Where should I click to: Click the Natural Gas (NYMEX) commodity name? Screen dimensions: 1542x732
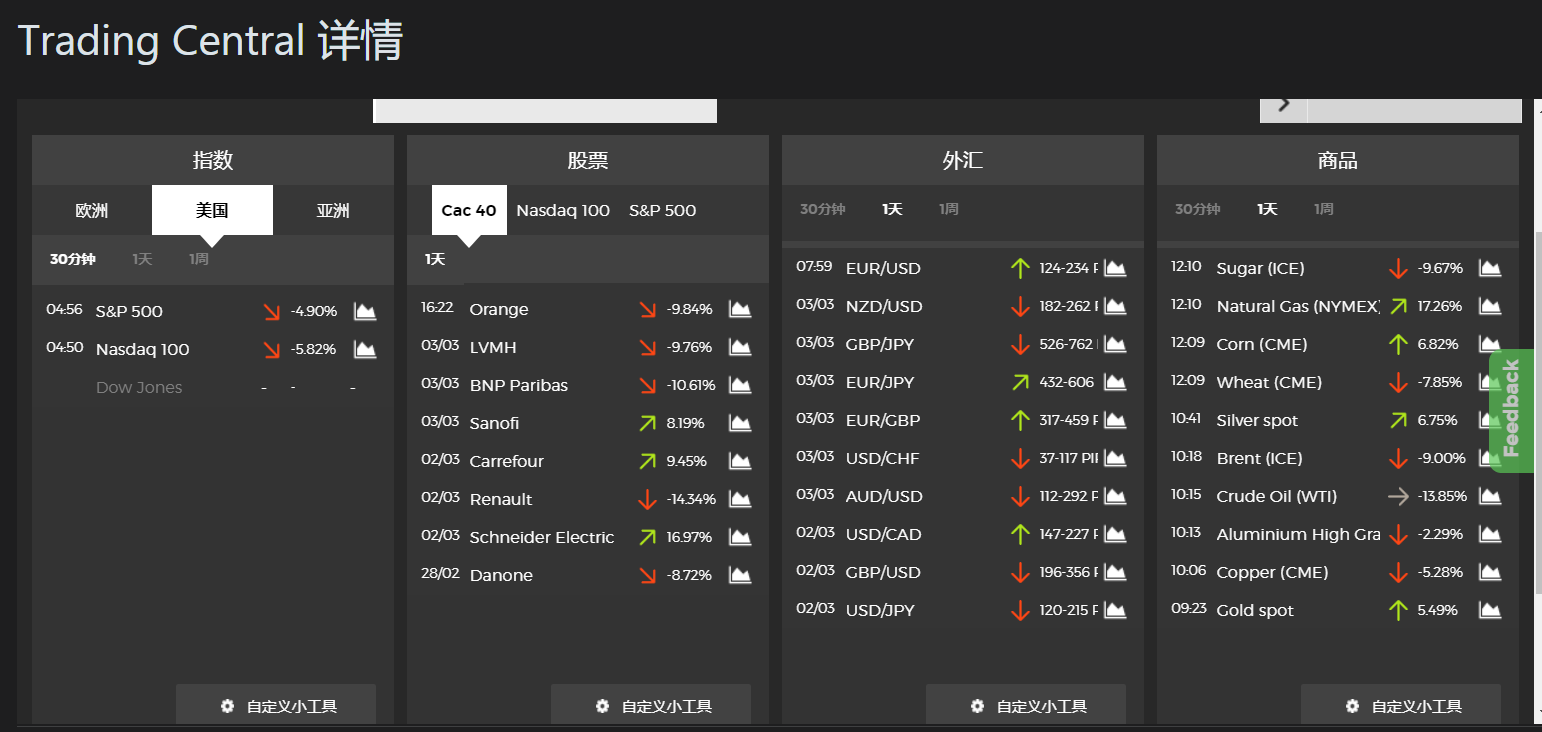coord(1298,306)
